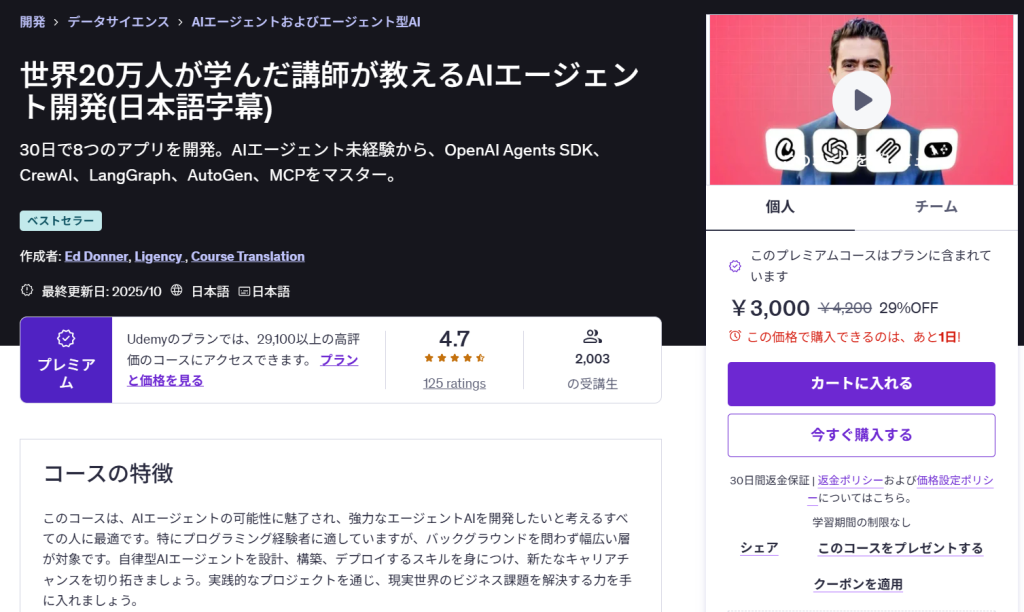Switch to the チーム tab

pyautogui.click(x=936, y=207)
